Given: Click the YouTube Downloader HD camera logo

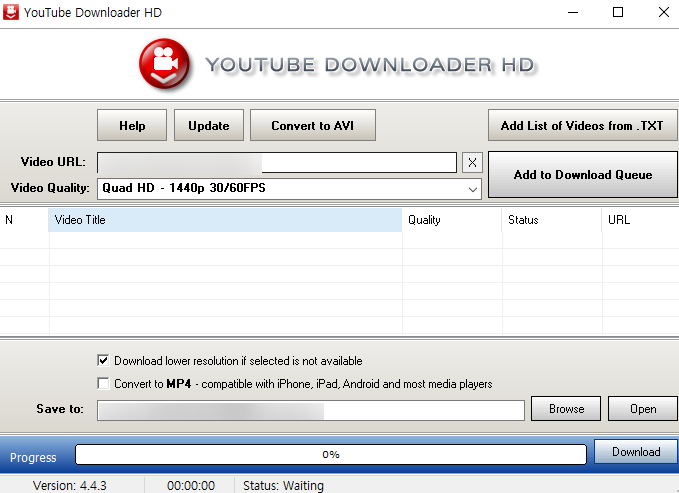Looking at the screenshot, I should tap(164, 64).
